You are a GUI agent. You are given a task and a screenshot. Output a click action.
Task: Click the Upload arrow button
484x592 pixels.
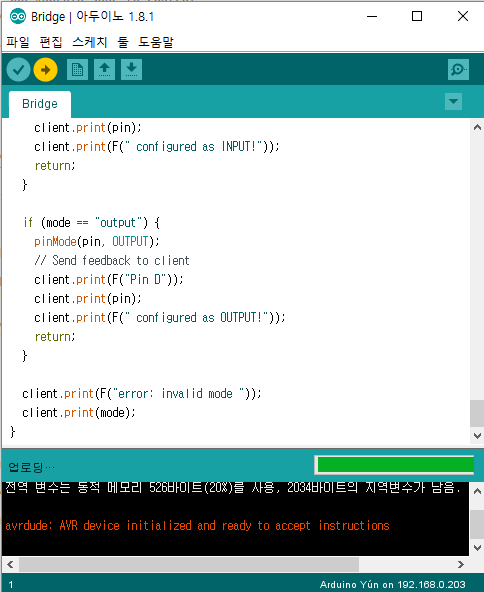click(x=45, y=70)
